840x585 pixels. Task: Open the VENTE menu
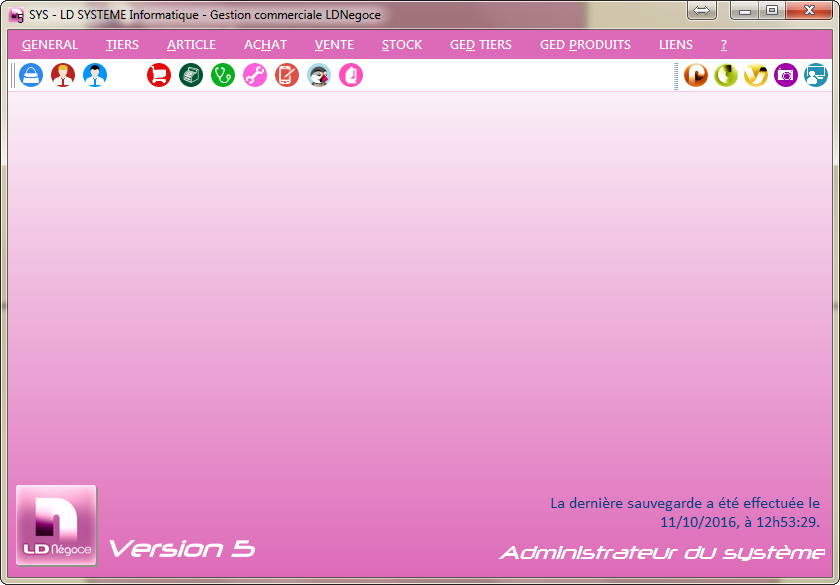334,44
